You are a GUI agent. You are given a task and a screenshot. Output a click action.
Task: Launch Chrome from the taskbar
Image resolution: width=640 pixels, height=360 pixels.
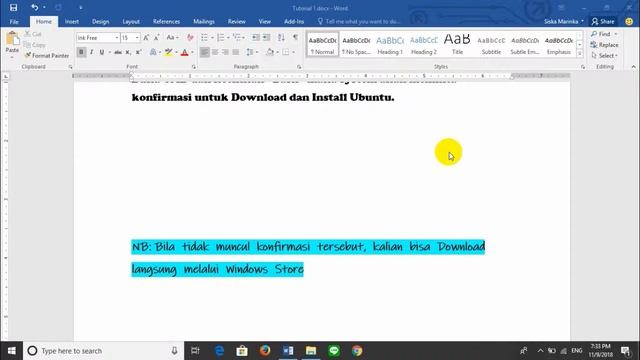pyautogui.click(x=357, y=351)
